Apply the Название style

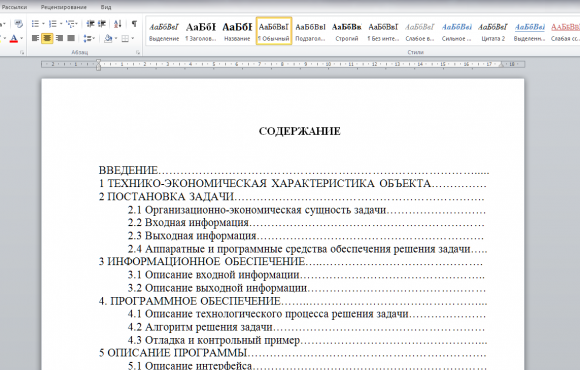pyautogui.click(x=237, y=31)
